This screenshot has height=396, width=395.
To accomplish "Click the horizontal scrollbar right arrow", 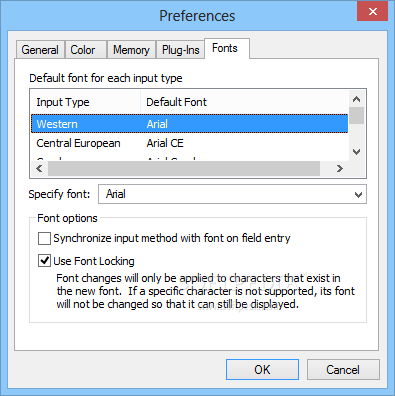I will (340, 168).
